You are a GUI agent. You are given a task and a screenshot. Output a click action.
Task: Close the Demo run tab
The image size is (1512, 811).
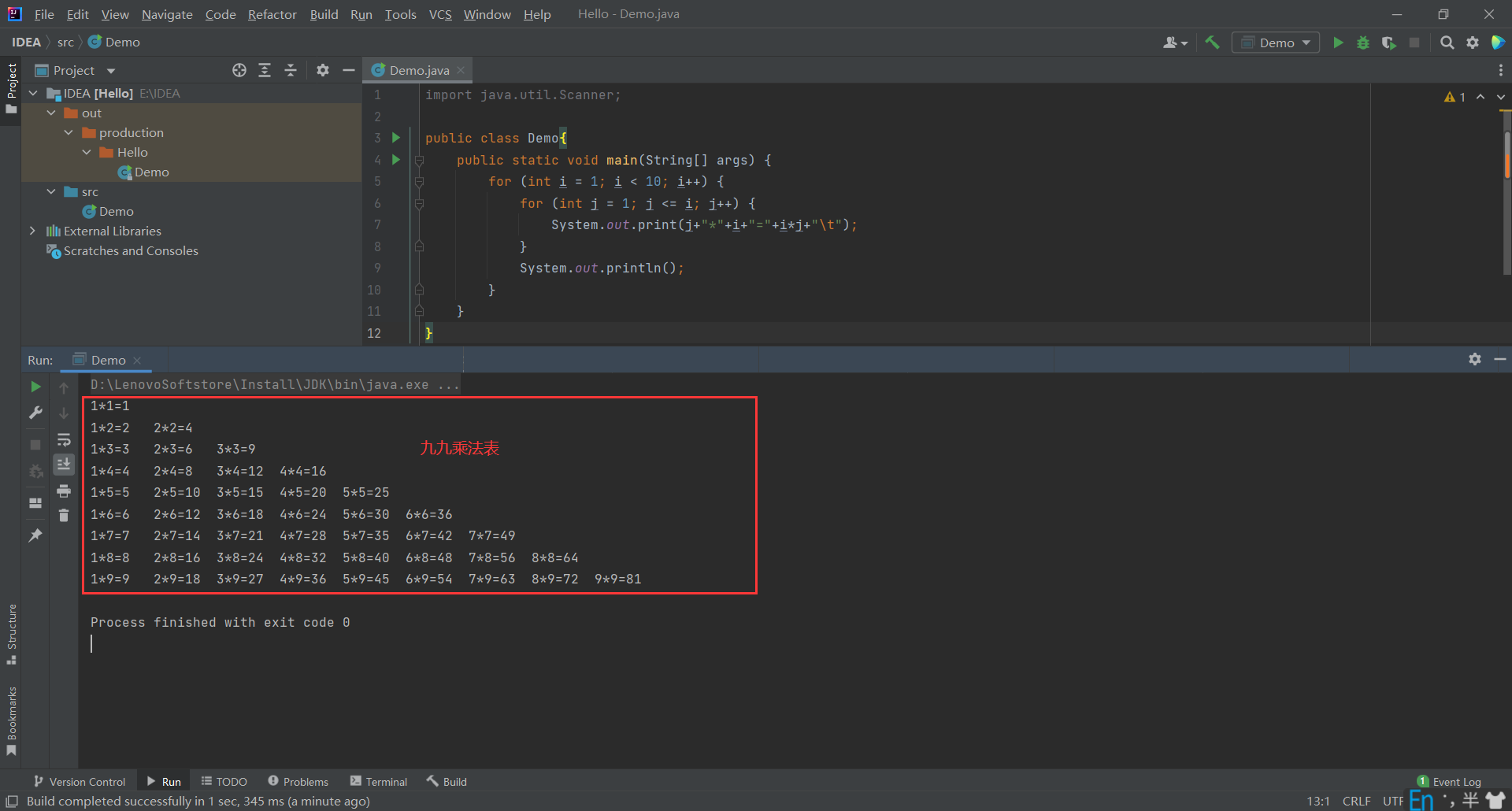(137, 360)
